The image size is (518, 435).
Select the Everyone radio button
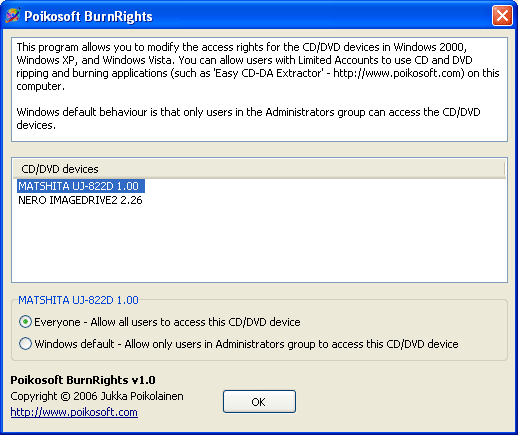(x=25, y=322)
